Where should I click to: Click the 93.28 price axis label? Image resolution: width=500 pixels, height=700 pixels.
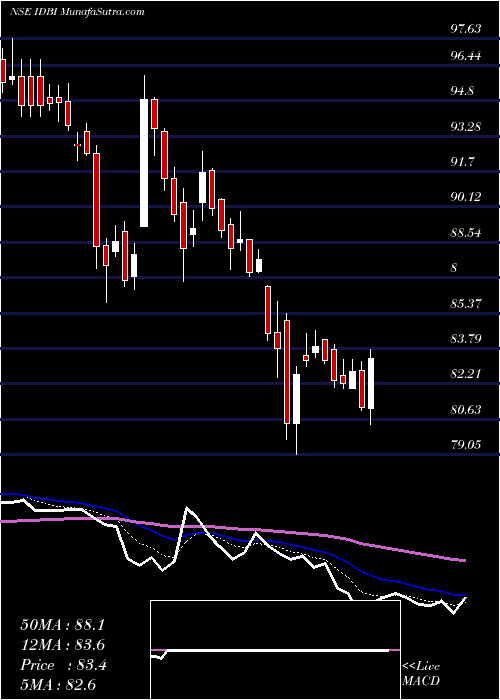click(466, 127)
